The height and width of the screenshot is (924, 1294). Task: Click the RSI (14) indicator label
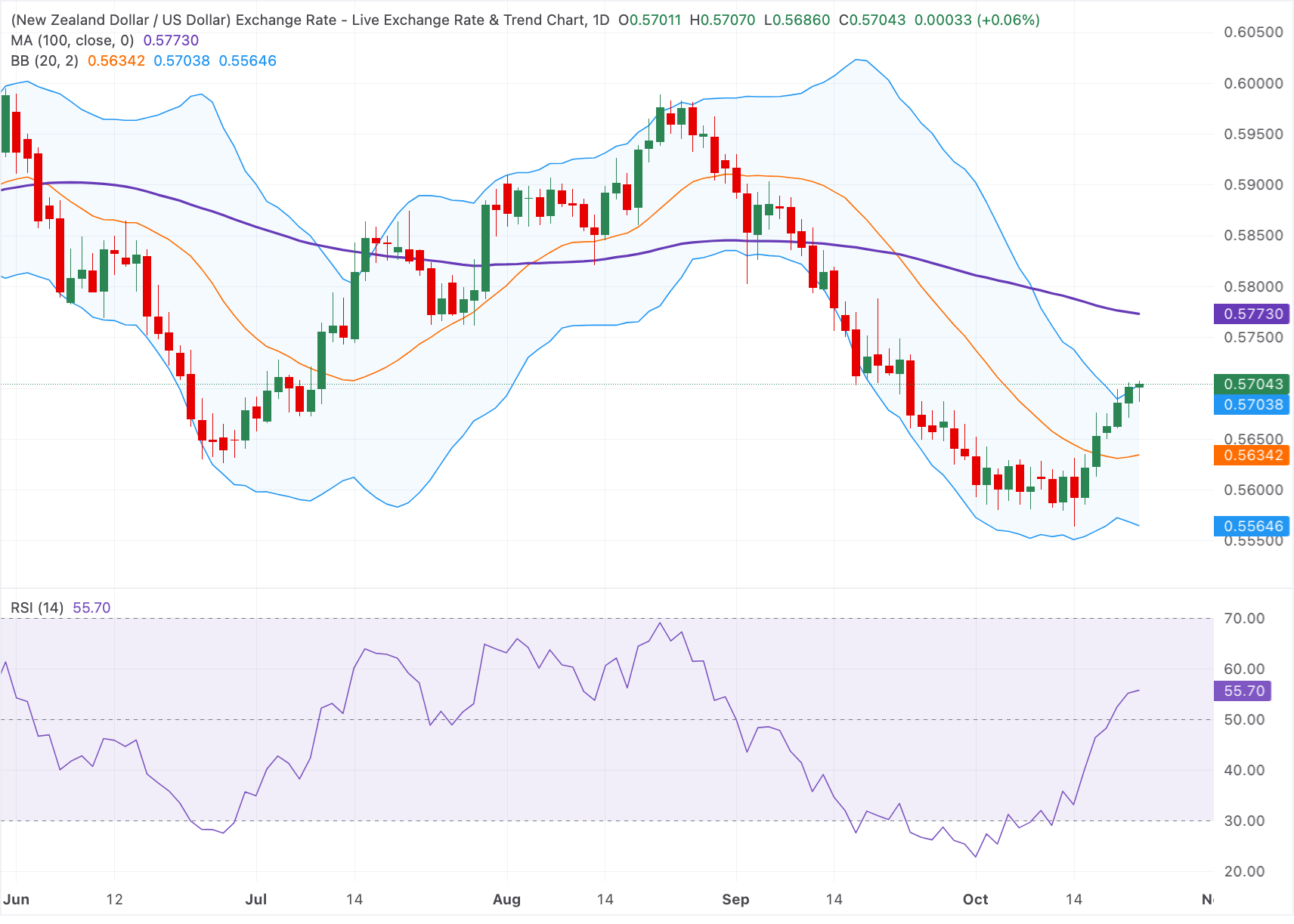point(37,607)
